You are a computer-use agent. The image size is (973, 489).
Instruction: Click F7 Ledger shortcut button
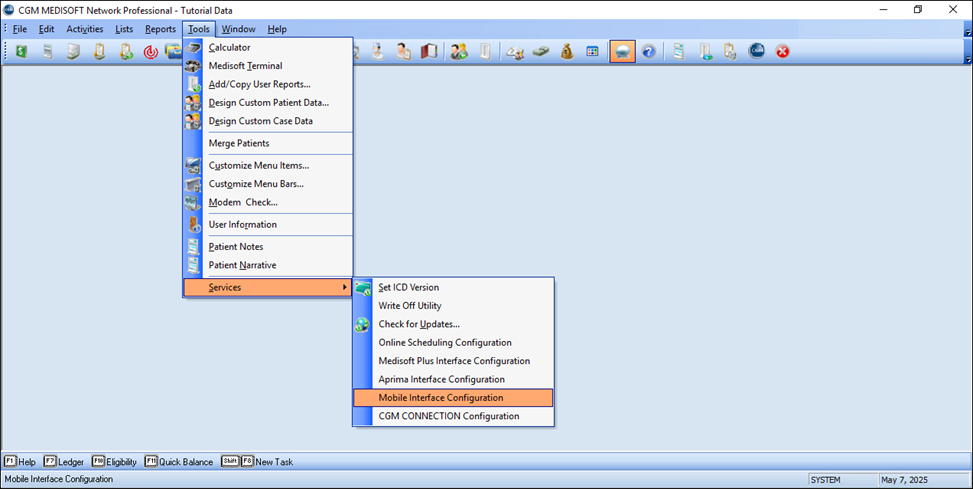coord(64,462)
